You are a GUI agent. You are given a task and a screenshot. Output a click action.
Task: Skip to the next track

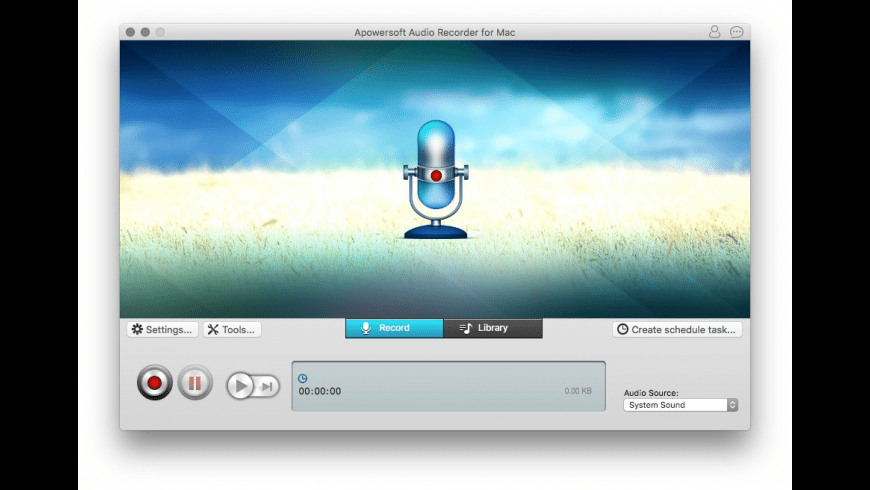[x=267, y=386]
